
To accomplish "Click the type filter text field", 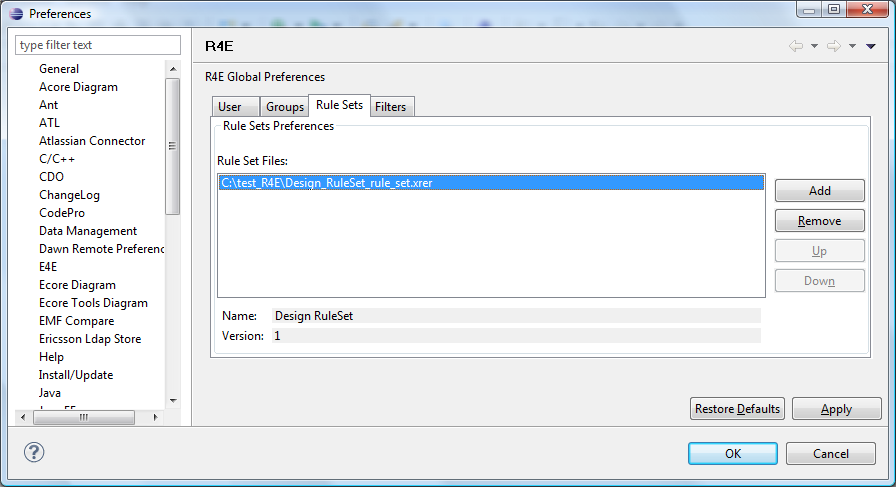I will (x=98, y=45).
